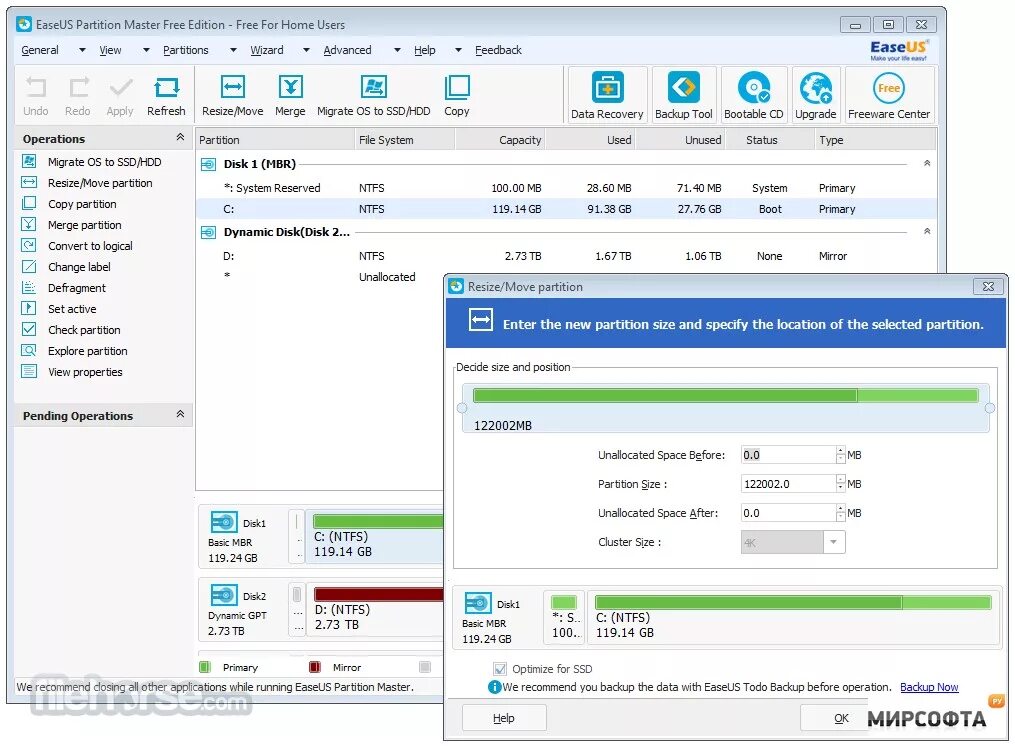Open the Wizard menu dropdown arrow
Screen dimensions: 1015x746
306,50
